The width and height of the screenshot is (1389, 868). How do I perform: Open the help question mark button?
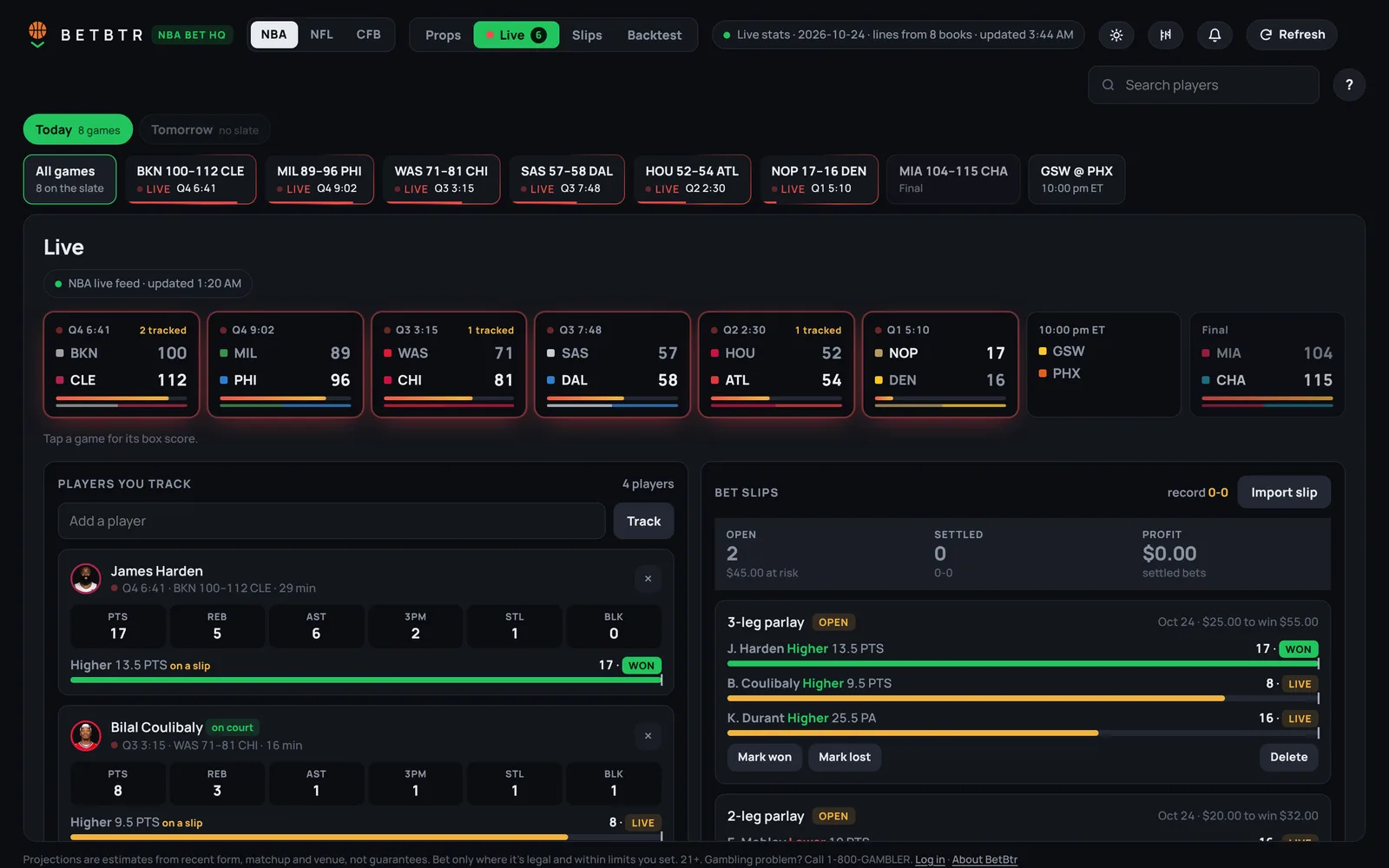(x=1349, y=85)
